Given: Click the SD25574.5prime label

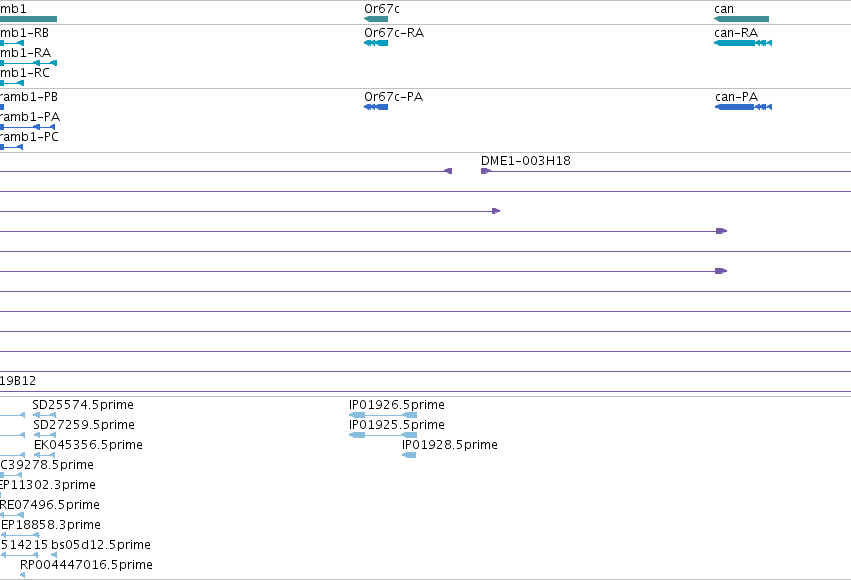Looking at the screenshot, I should tap(83, 405).
